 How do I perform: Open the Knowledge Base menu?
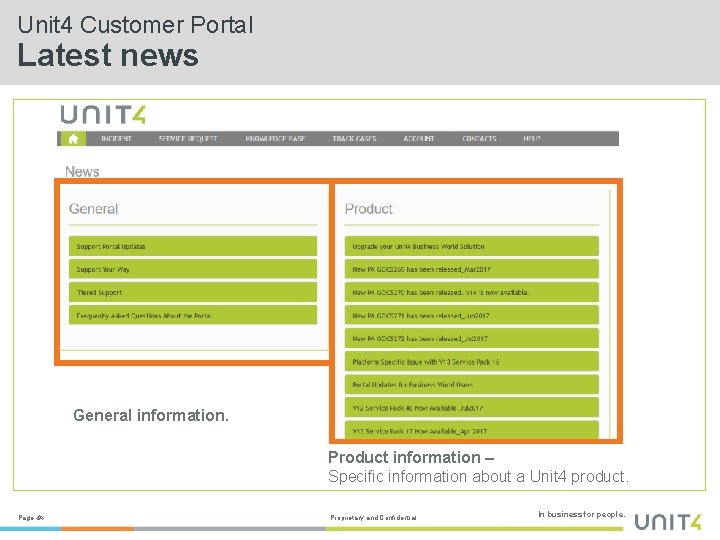tap(275, 139)
